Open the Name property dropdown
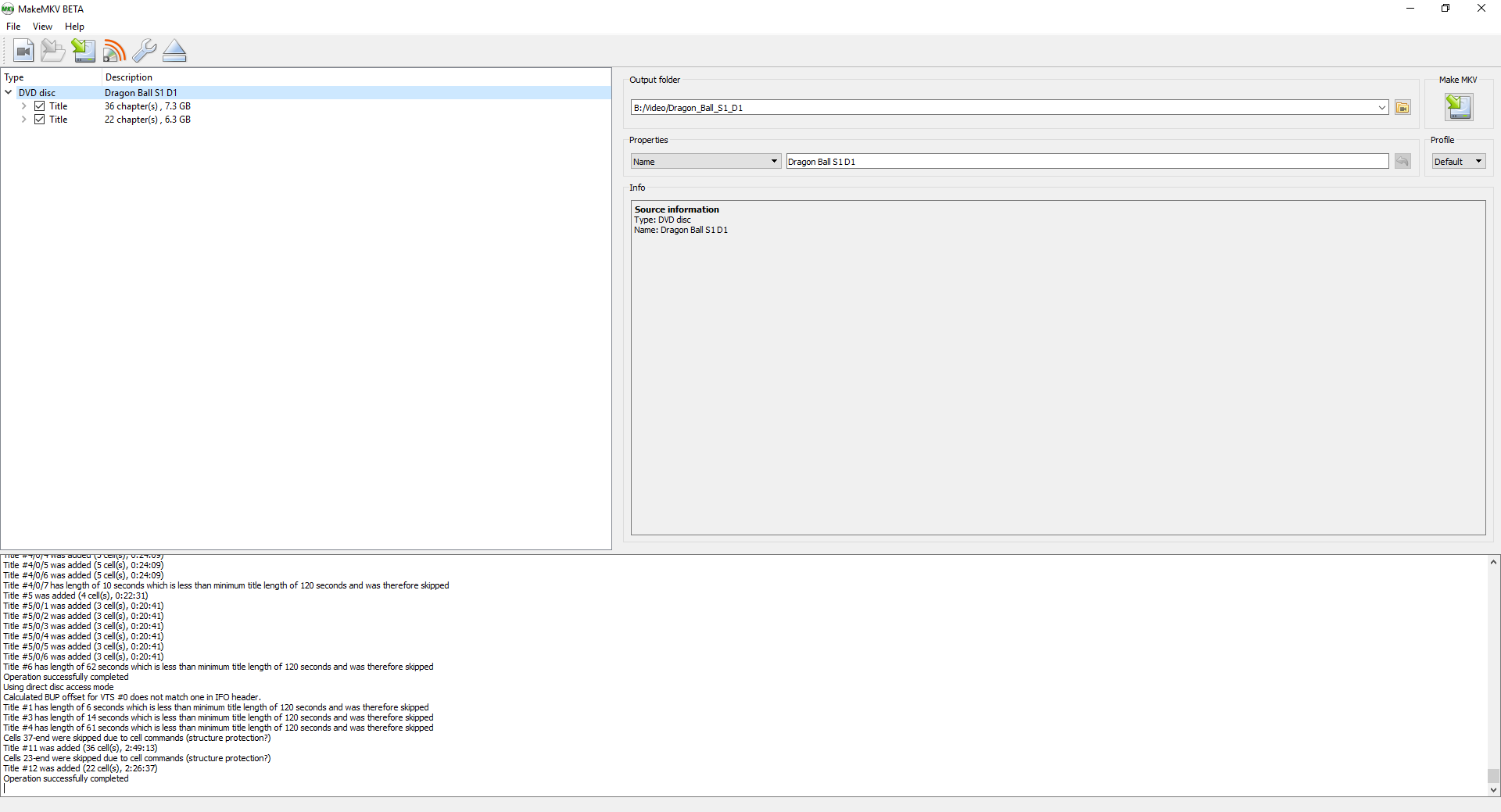The image size is (1501, 812). [706, 161]
